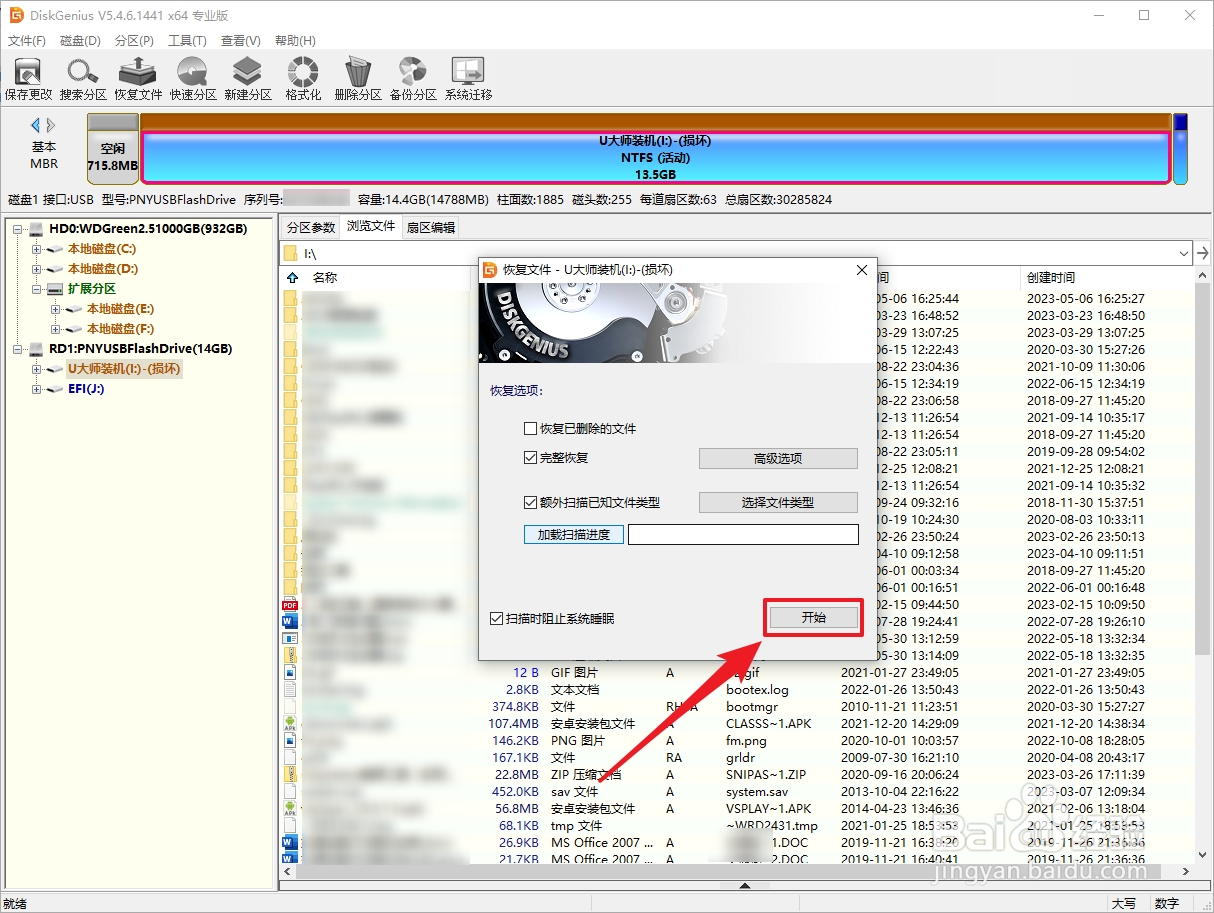Click the 加载扫描进度 button
1214x913 pixels.
(574, 534)
